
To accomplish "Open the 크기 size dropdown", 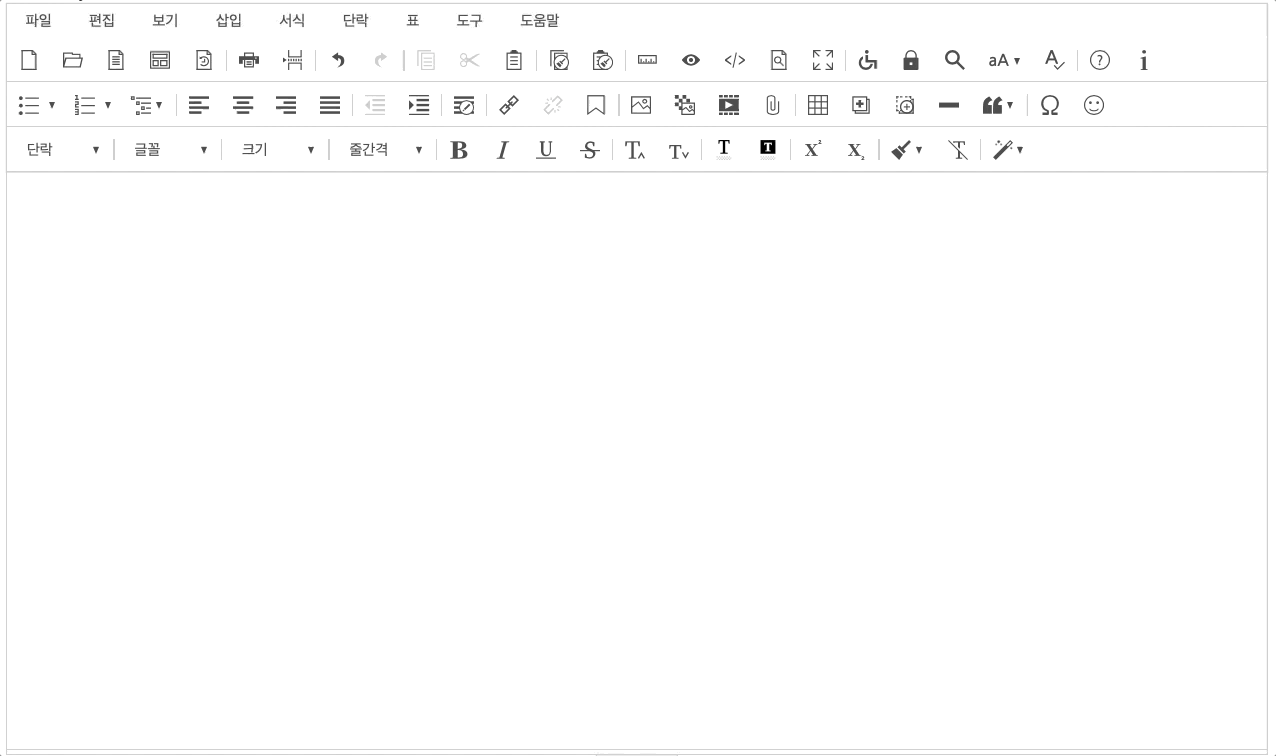I will pyautogui.click(x=277, y=150).
